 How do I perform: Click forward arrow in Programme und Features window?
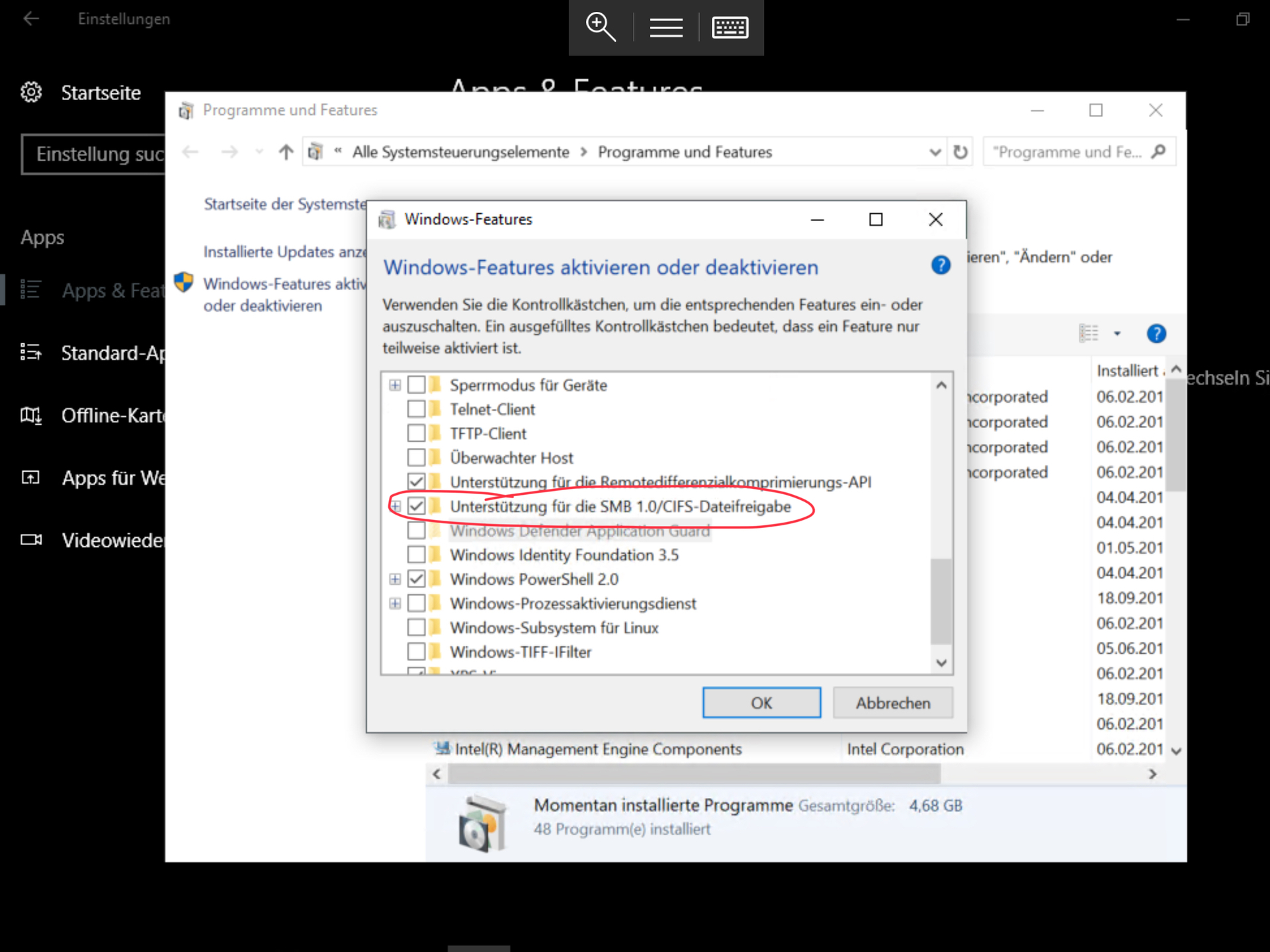[229, 152]
